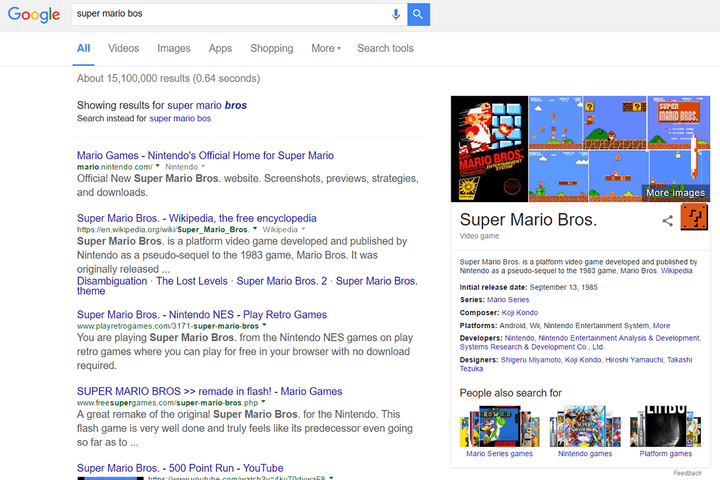720x480 pixels.
Task: Expand the Nintendo source dropdown arrow
Action: tap(203, 166)
